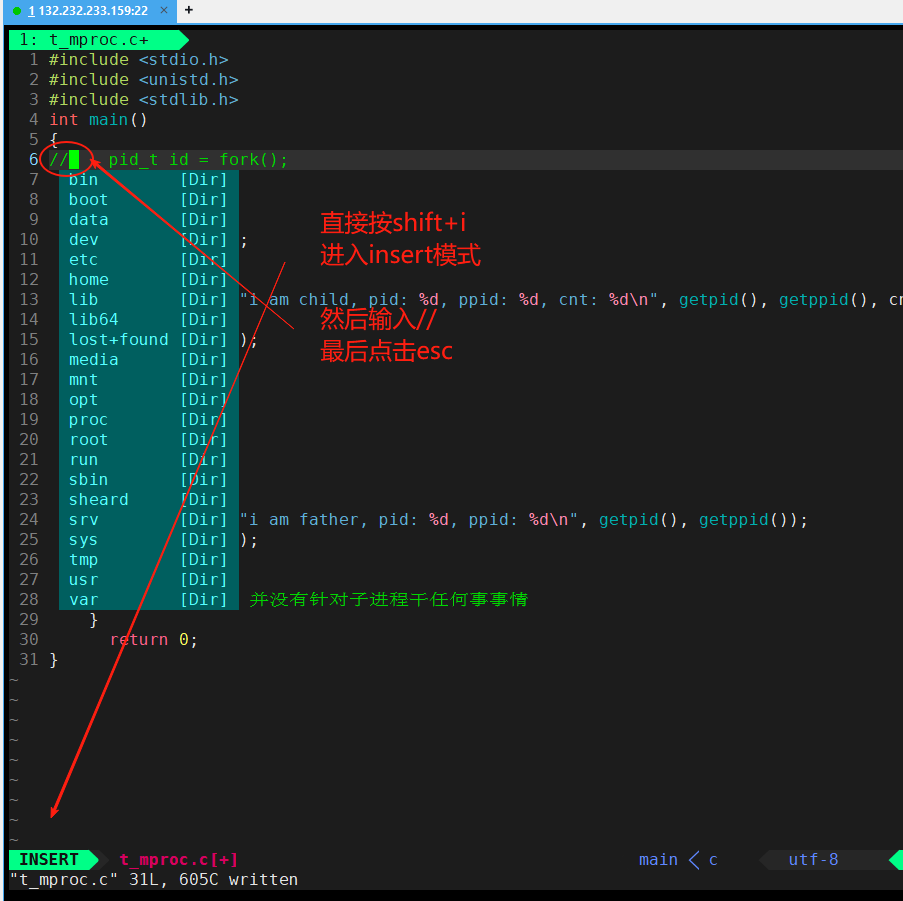Select 'sys' in completion popup

click(149, 539)
